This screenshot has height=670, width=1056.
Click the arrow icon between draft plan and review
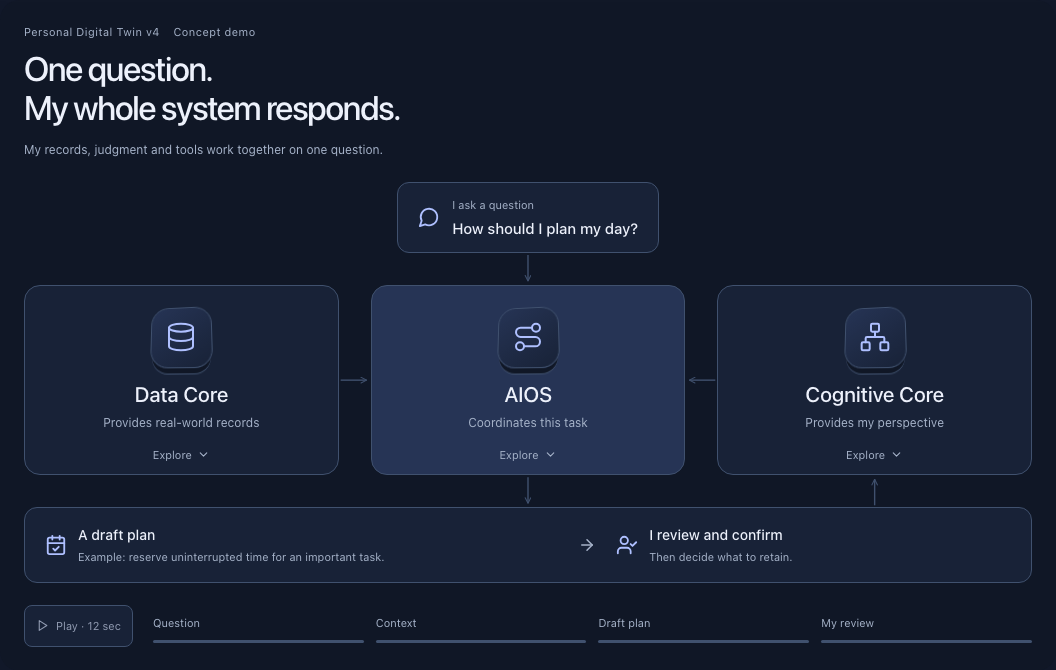pyautogui.click(x=587, y=545)
